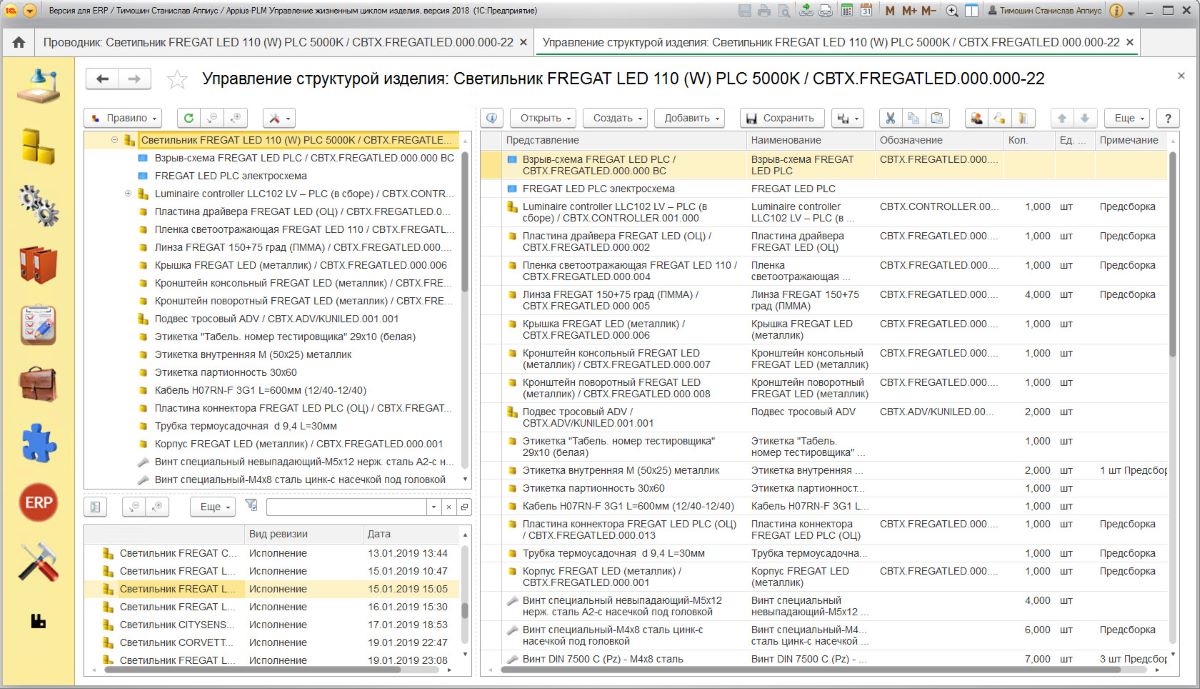Zoom in with M+ title bar button
This screenshot has width=1200, height=689.
(909, 11)
